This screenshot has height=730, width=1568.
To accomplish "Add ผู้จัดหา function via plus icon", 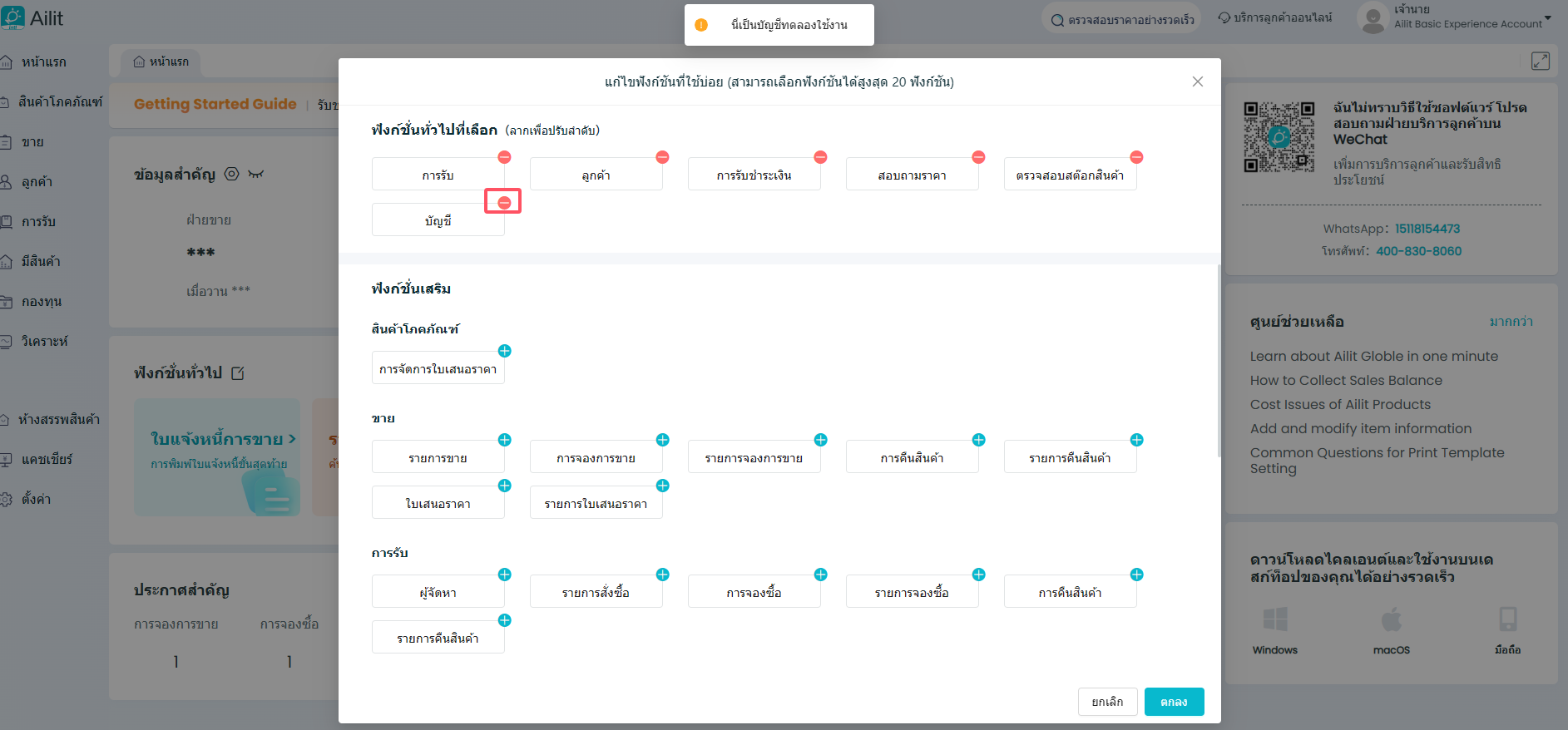I will 504,575.
